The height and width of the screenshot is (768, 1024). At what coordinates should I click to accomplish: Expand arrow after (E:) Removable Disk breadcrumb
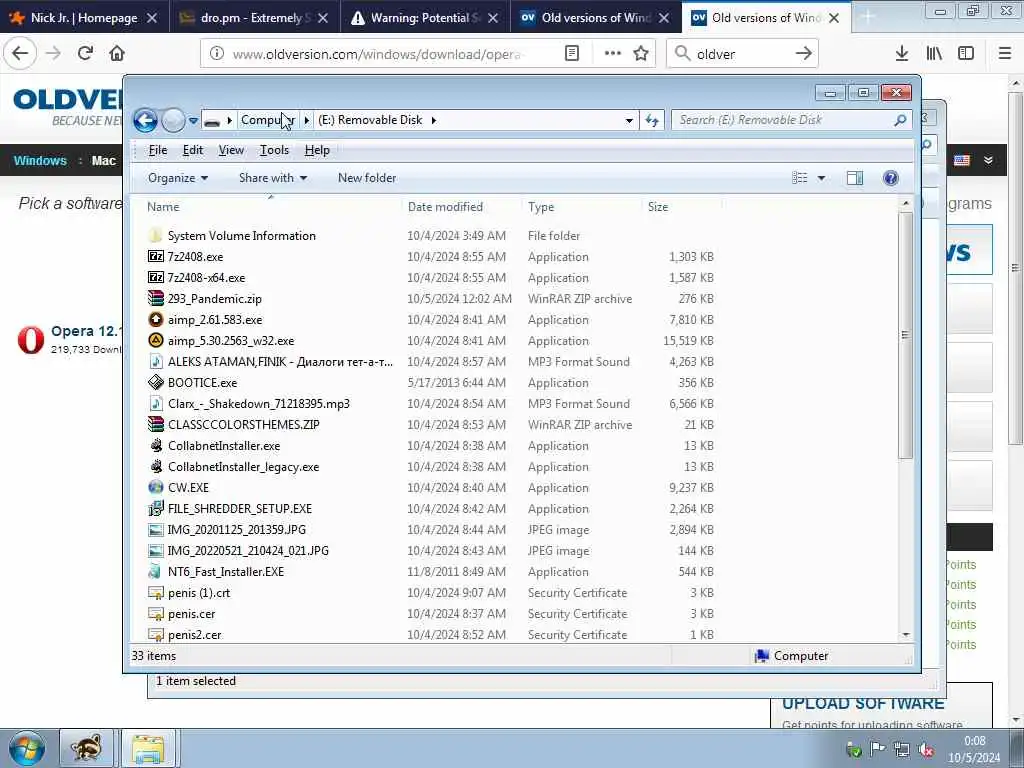tap(434, 120)
